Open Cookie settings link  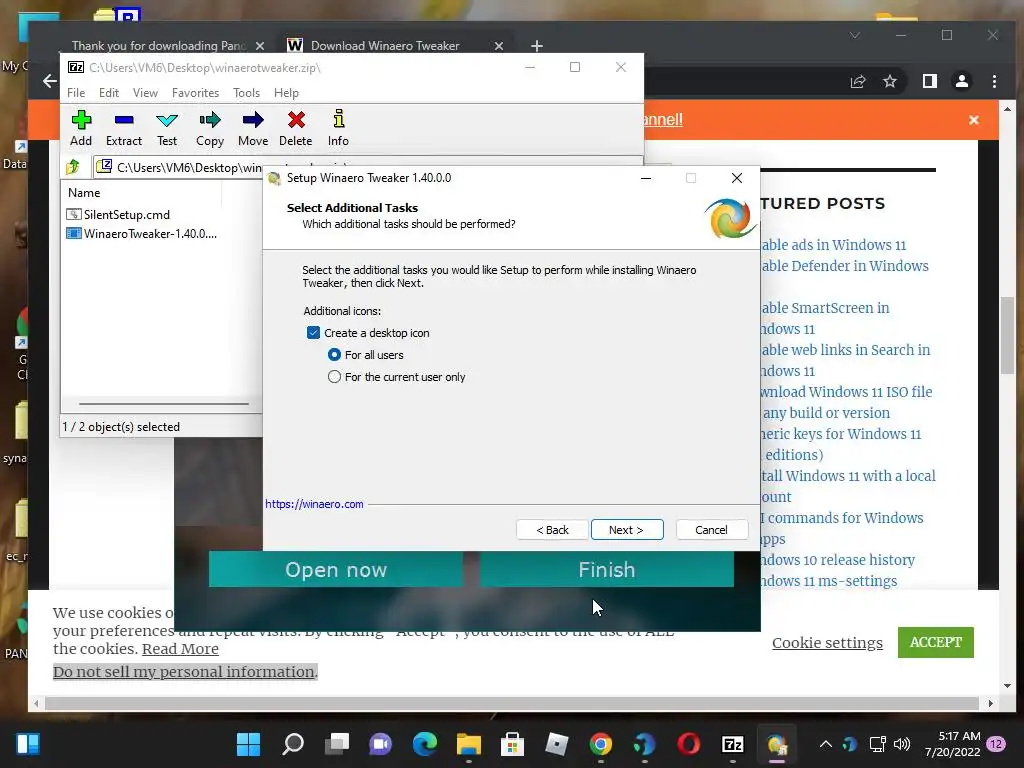pos(827,643)
